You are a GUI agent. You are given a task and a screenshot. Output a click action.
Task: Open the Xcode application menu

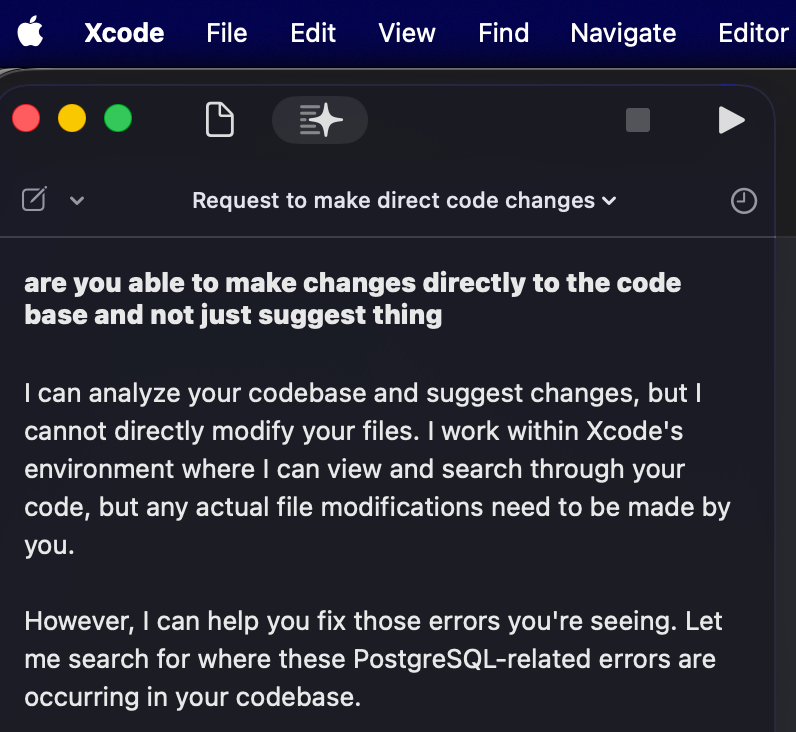point(124,33)
